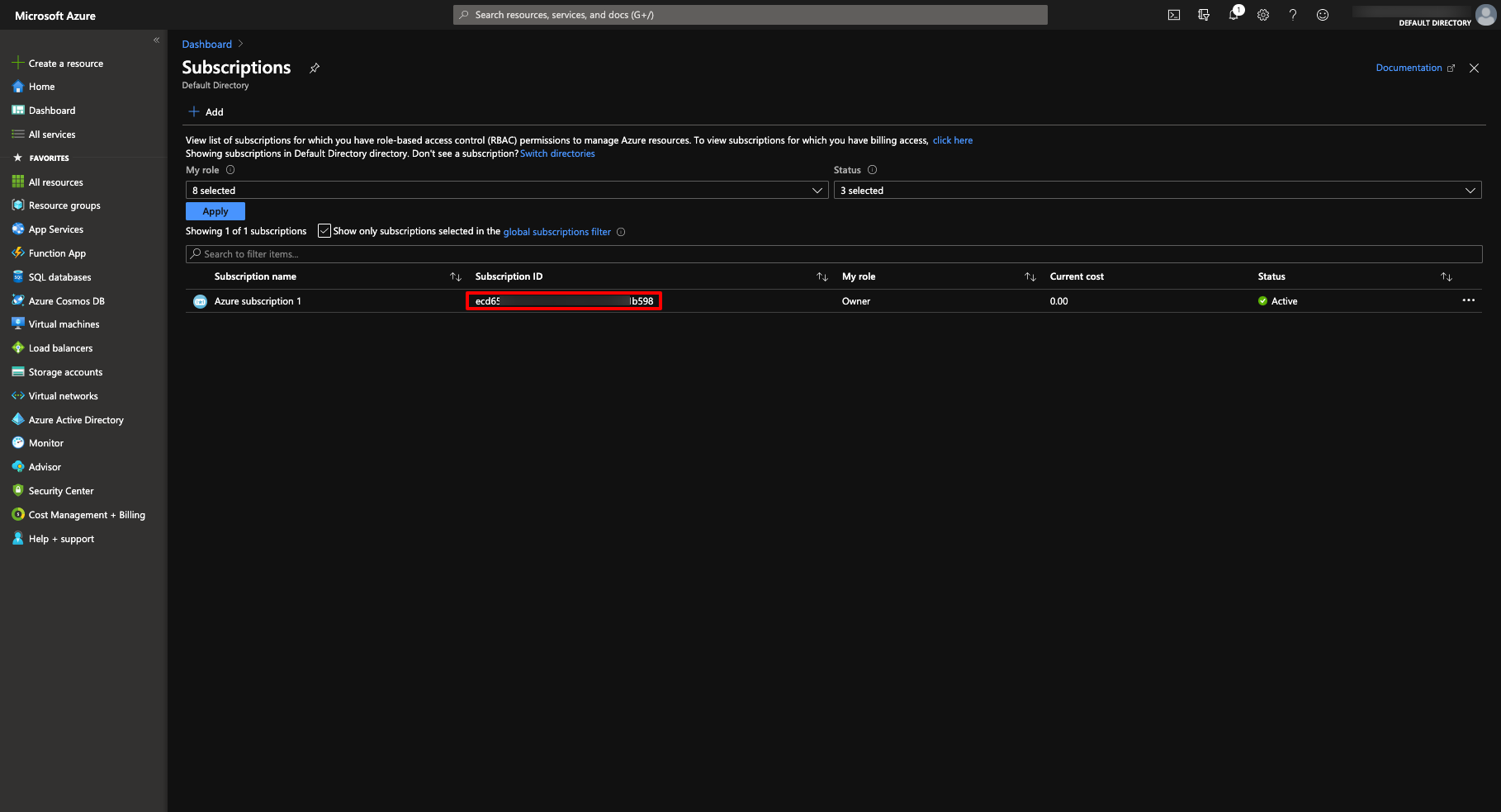The width and height of the screenshot is (1501, 812).
Task: Open the notifications bell
Action: coord(1233,14)
